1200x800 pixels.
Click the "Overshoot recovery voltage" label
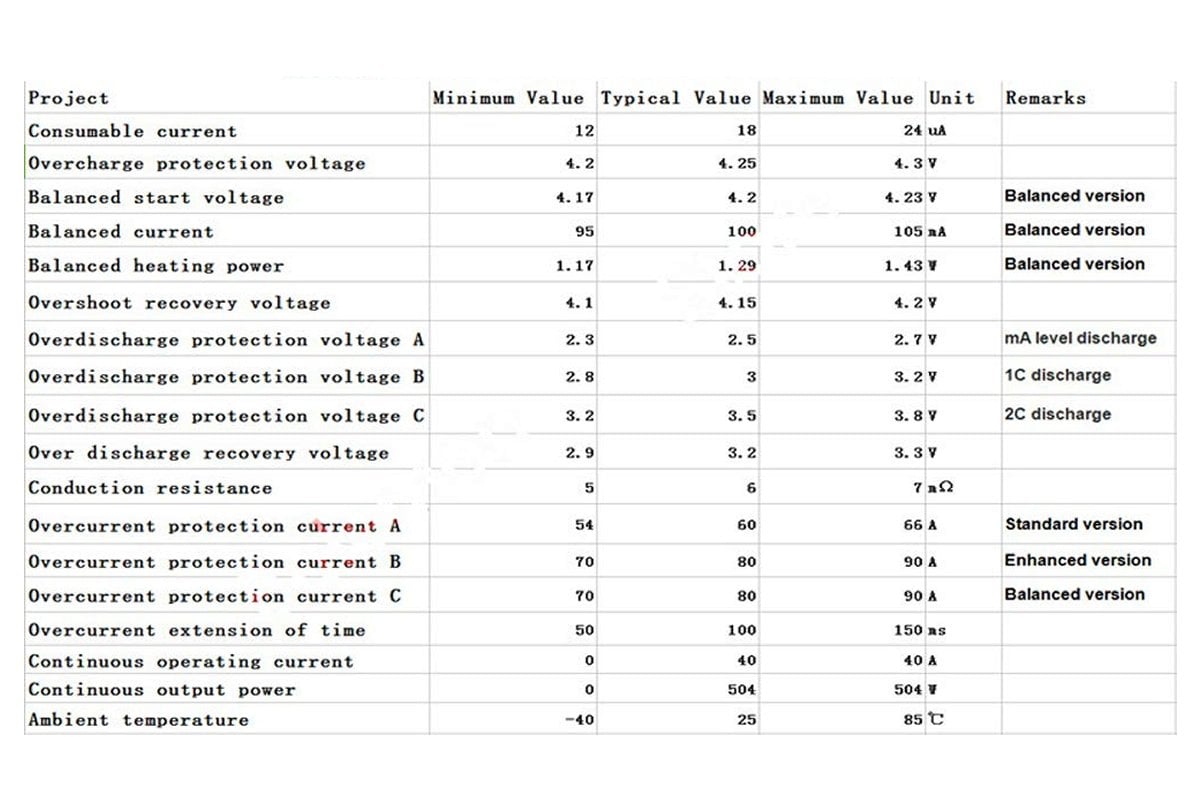tap(179, 303)
